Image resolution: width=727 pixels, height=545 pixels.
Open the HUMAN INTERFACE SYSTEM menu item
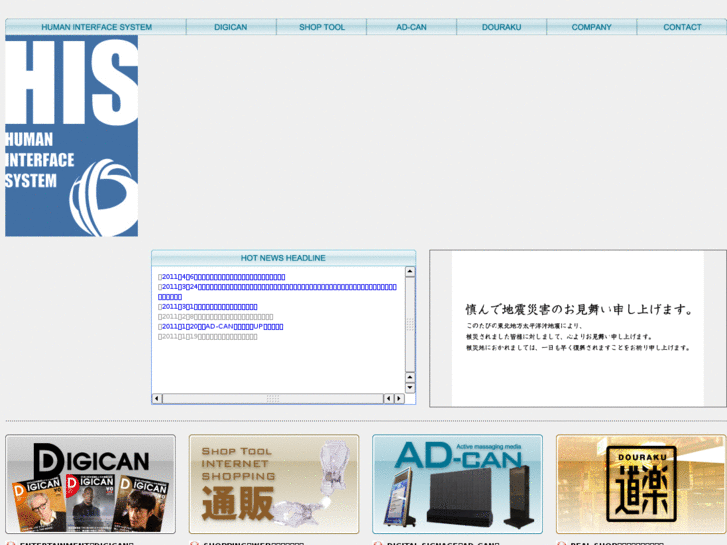(96, 27)
